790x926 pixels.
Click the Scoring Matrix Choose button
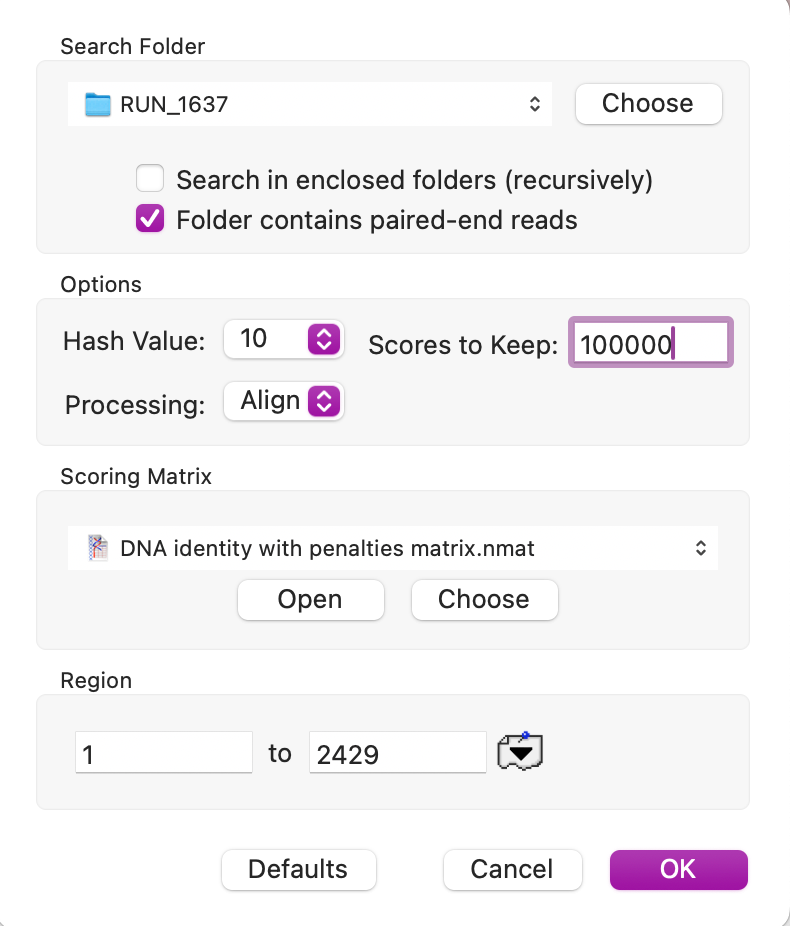(484, 600)
